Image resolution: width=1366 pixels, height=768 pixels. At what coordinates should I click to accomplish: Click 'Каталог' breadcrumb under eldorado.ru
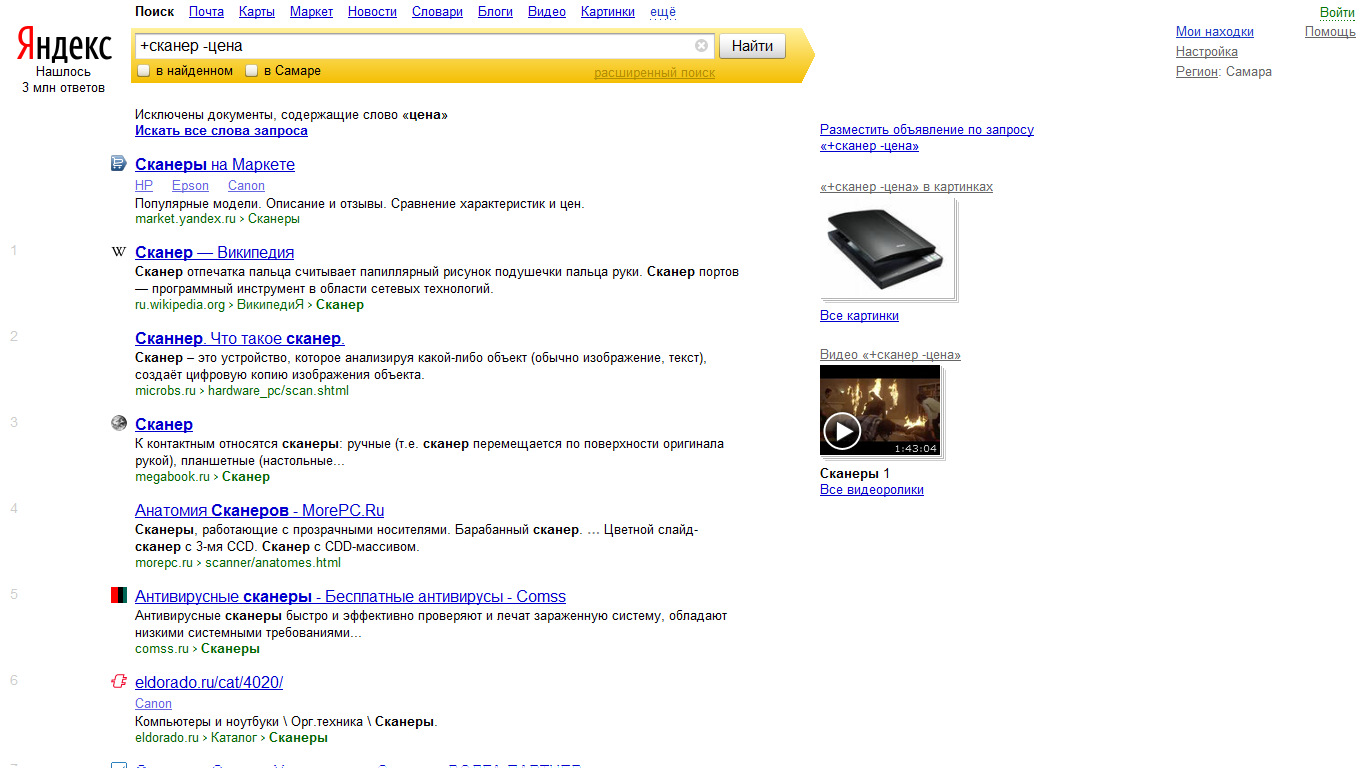click(234, 738)
